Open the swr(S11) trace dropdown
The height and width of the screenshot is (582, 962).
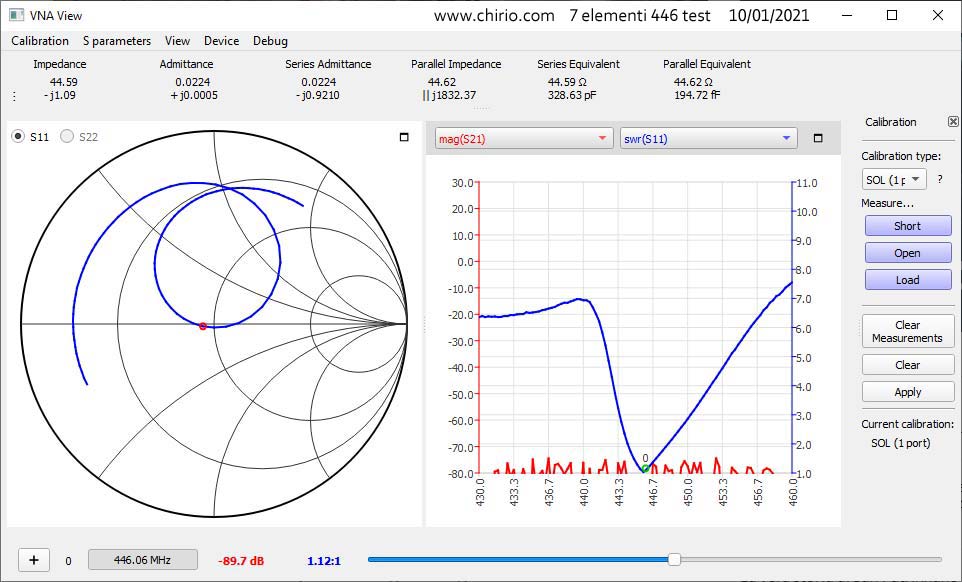click(708, 139)
